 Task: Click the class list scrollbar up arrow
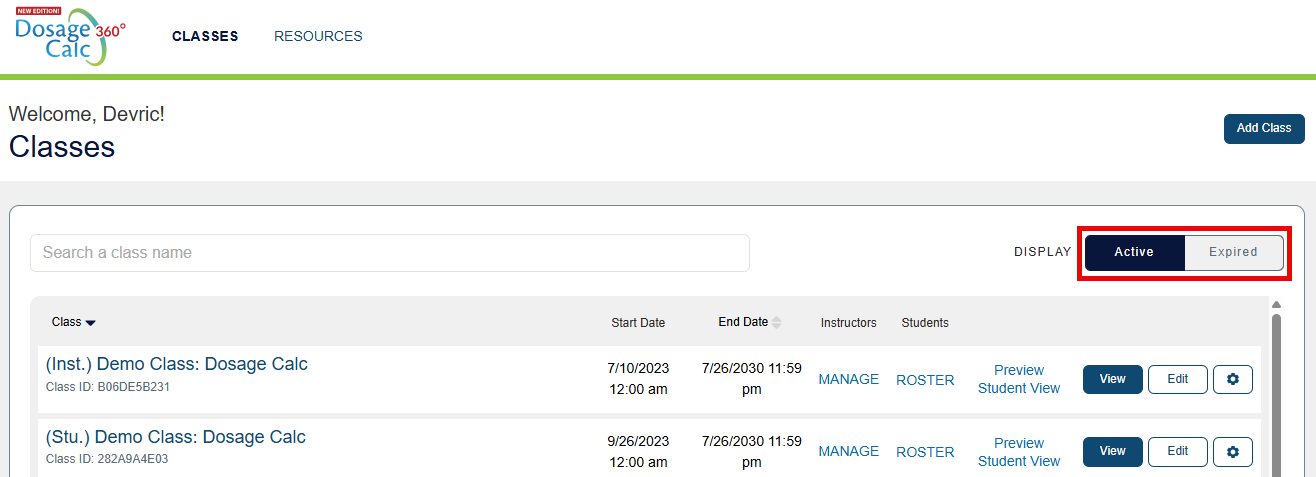[x=1276, y=305]
